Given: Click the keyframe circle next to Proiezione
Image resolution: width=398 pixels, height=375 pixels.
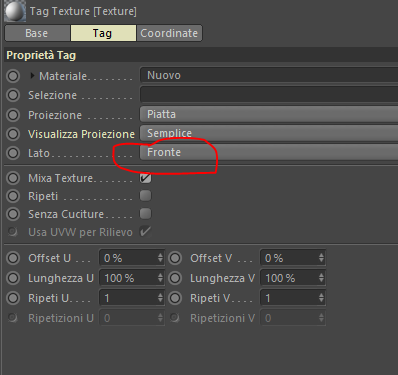Looking at the screenshot, I should [x=13, y=115].
